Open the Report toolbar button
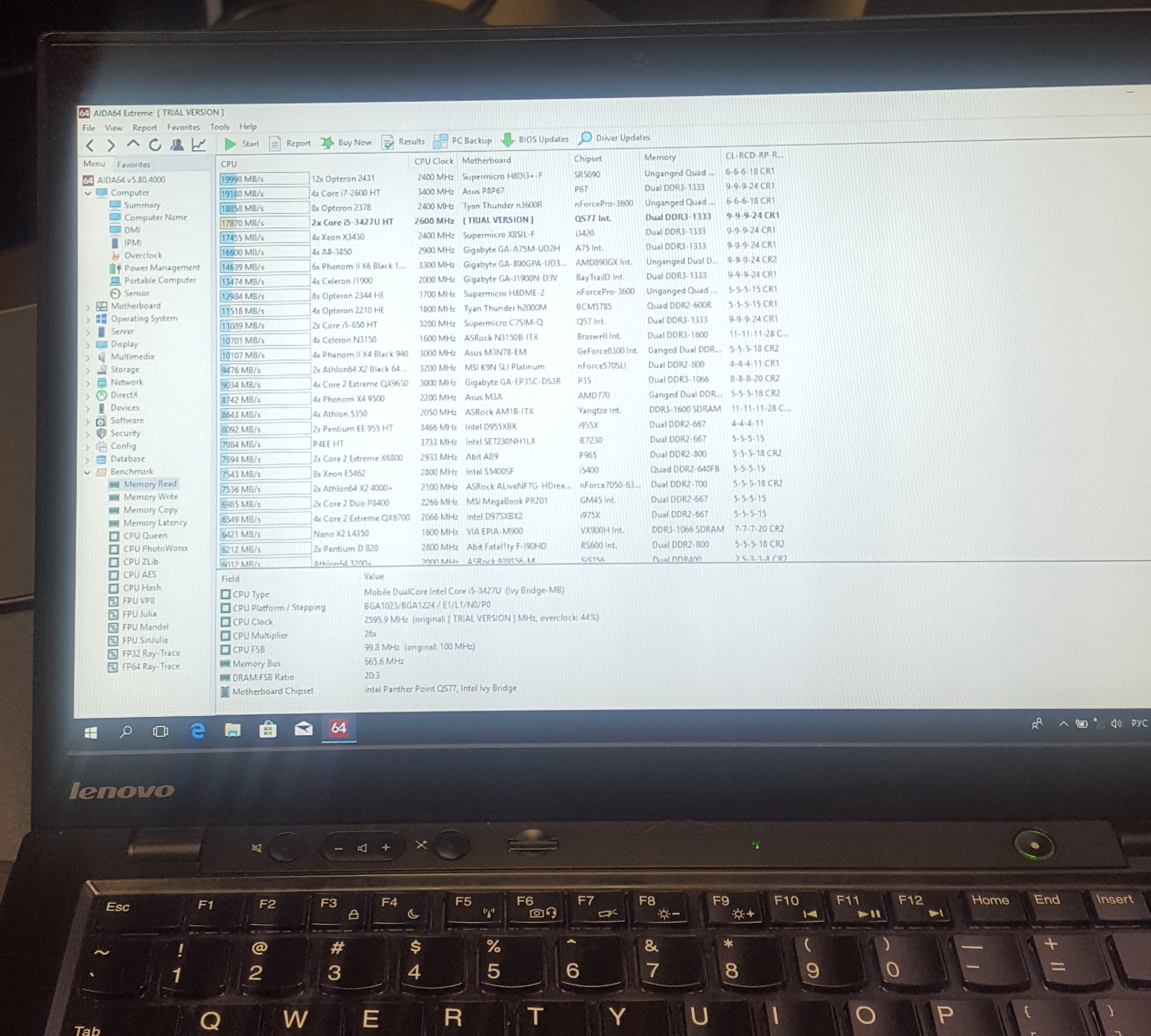Viewport: 1151px width, 1036px height. (x=290, y=143)
